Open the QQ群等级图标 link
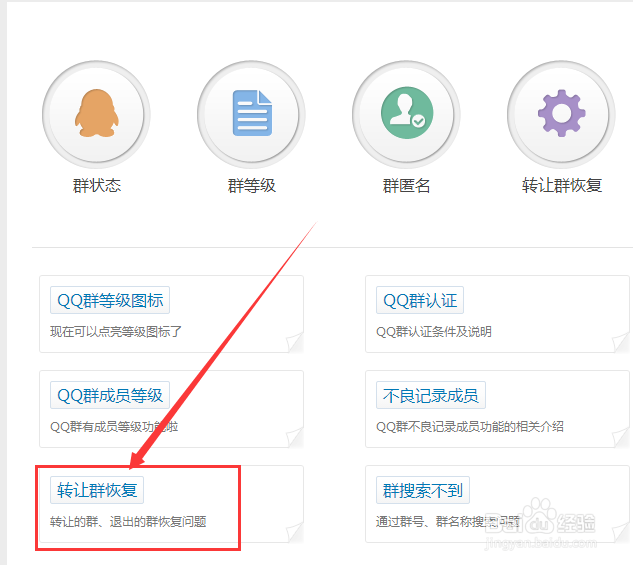 click(110, 300)
